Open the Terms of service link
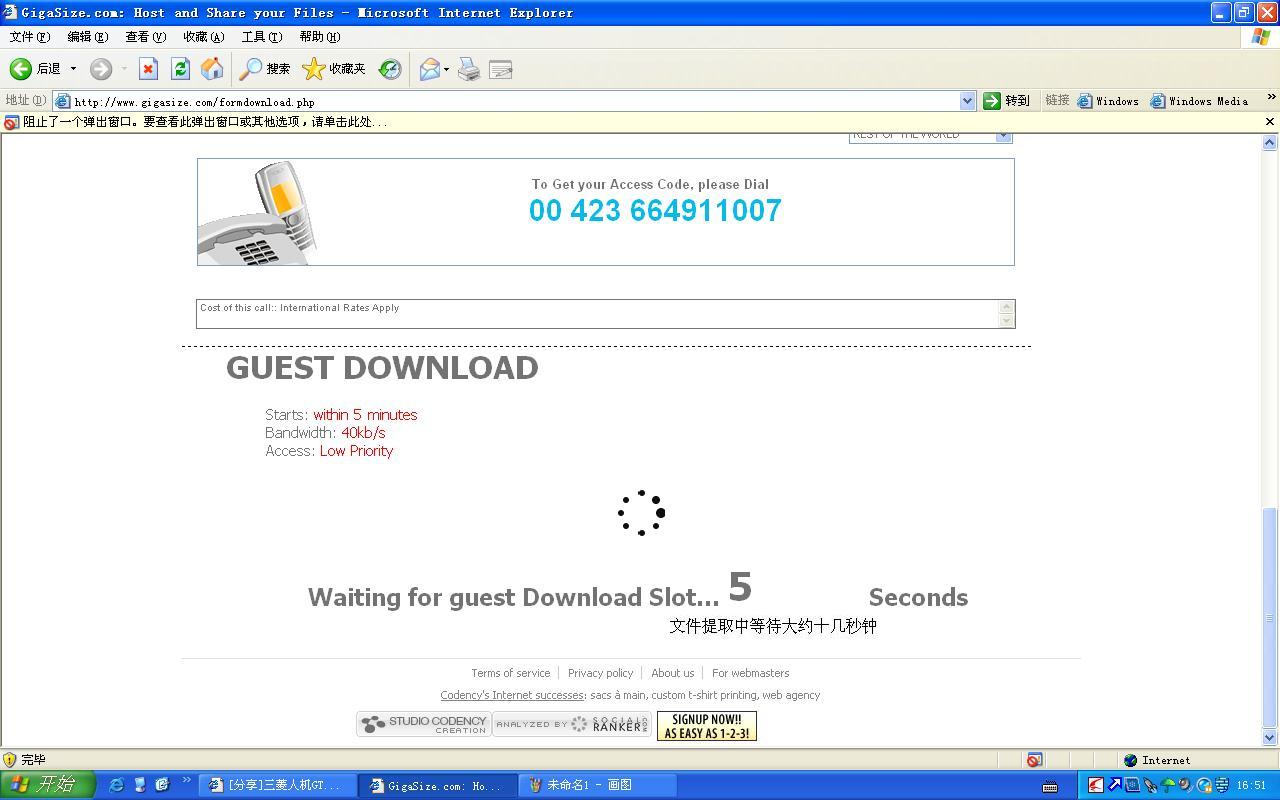The height and width of the screenshot is (800, 1280). 511,673
